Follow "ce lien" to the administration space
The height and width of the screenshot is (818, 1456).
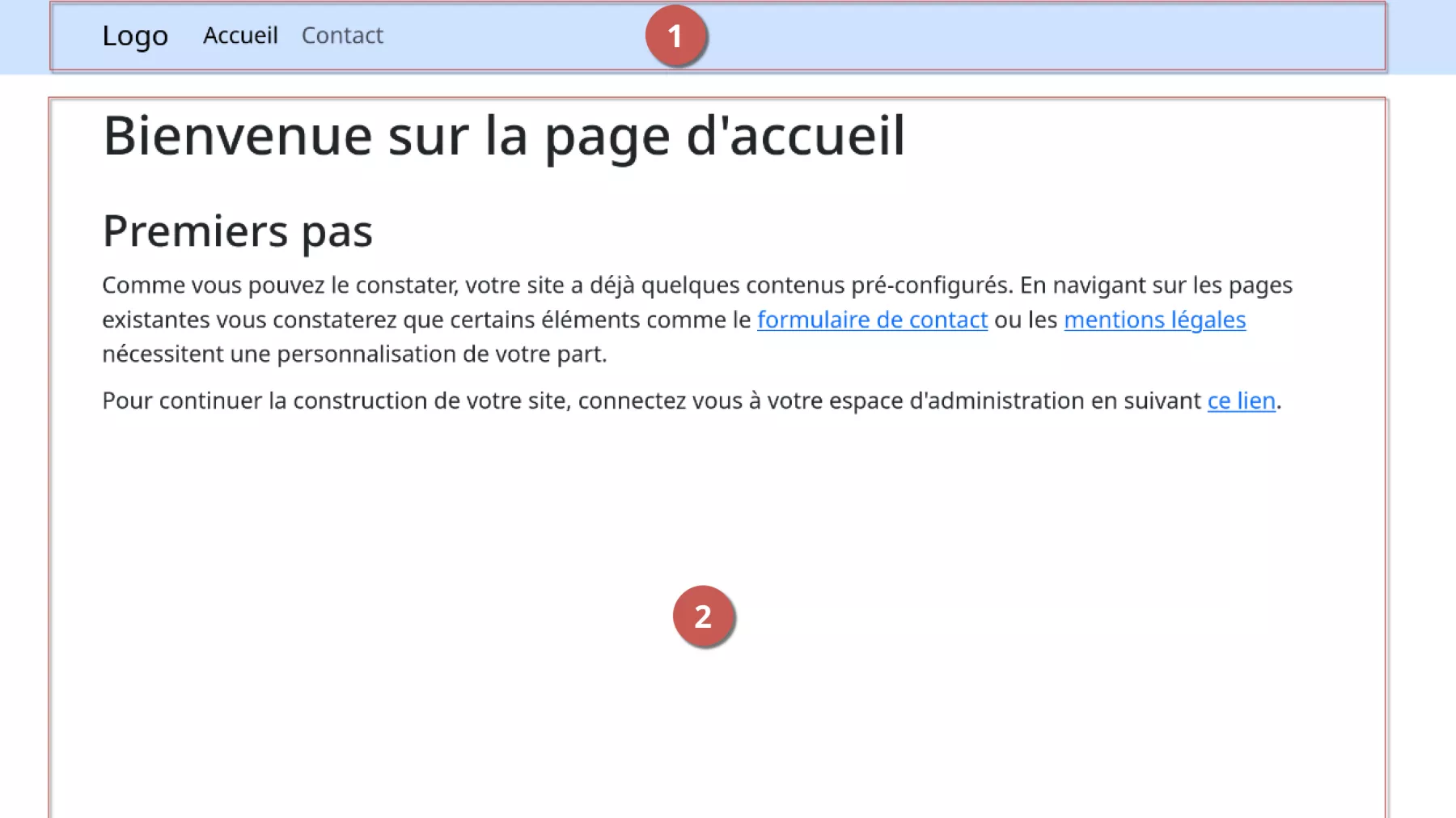point(1242,401)
